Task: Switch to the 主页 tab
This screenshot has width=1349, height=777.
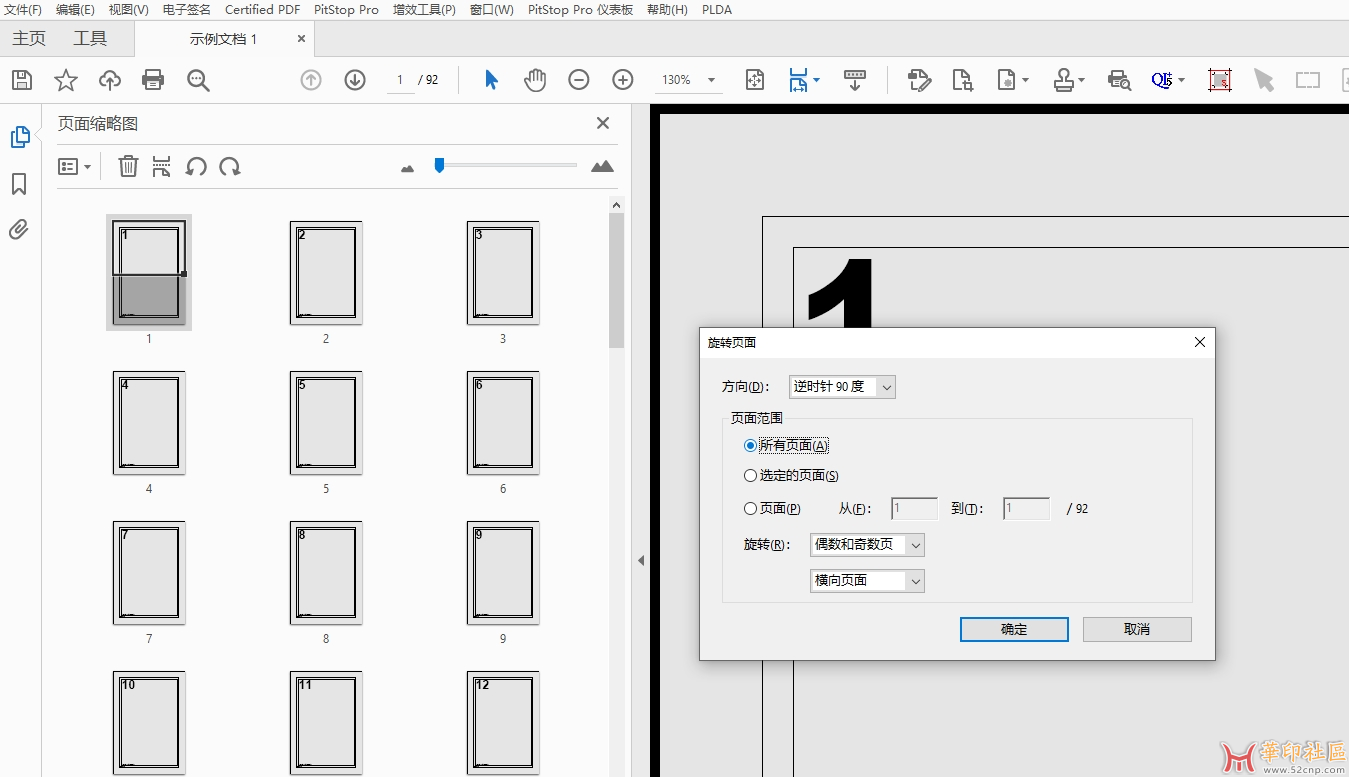Action: pos(29,39)
